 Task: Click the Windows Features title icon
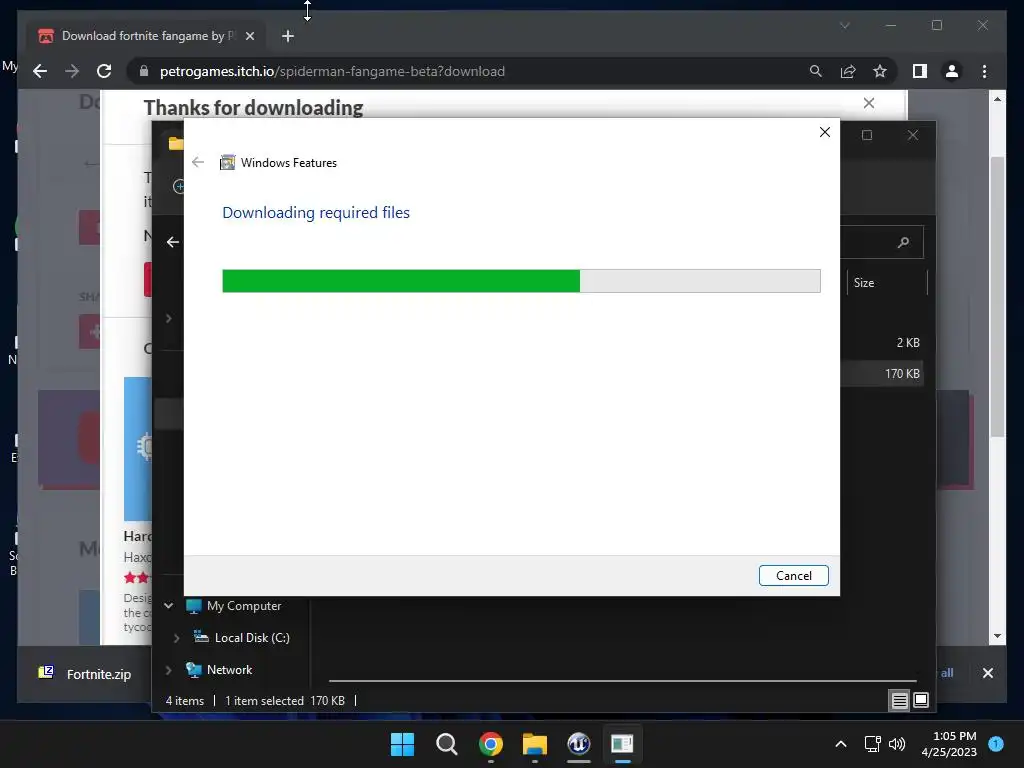[227, 163]
